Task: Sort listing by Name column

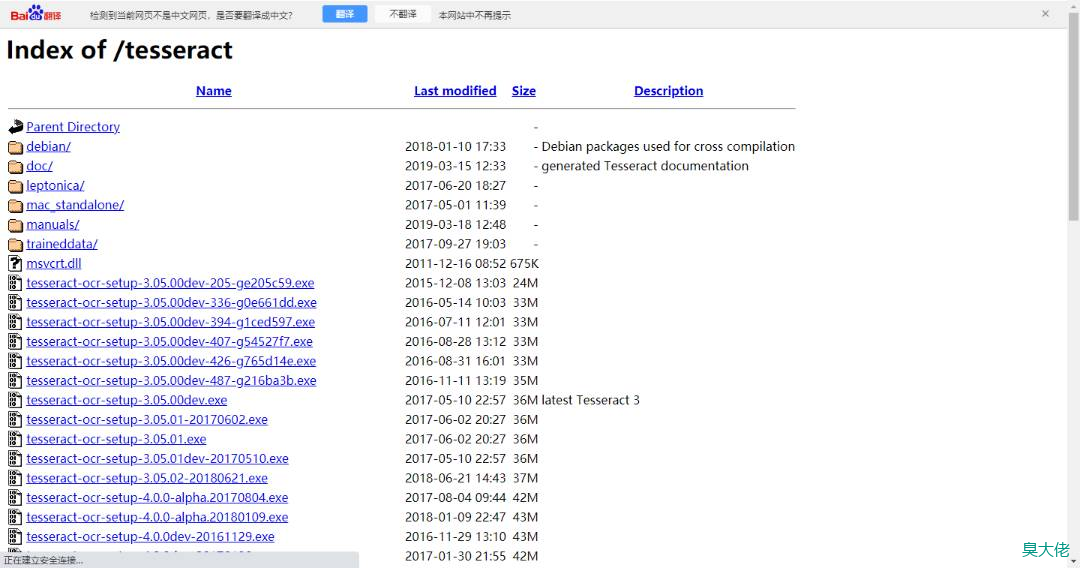Action: coord(214,91)
